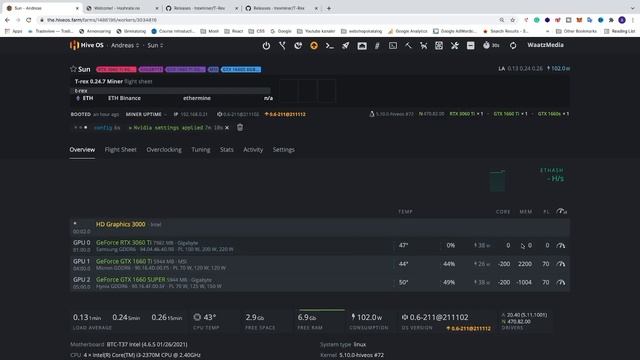Image resolution: width=640 pixels, height=360 pixels.
Task: Open the Tuning tab
Action: click(x=201, y=149)
